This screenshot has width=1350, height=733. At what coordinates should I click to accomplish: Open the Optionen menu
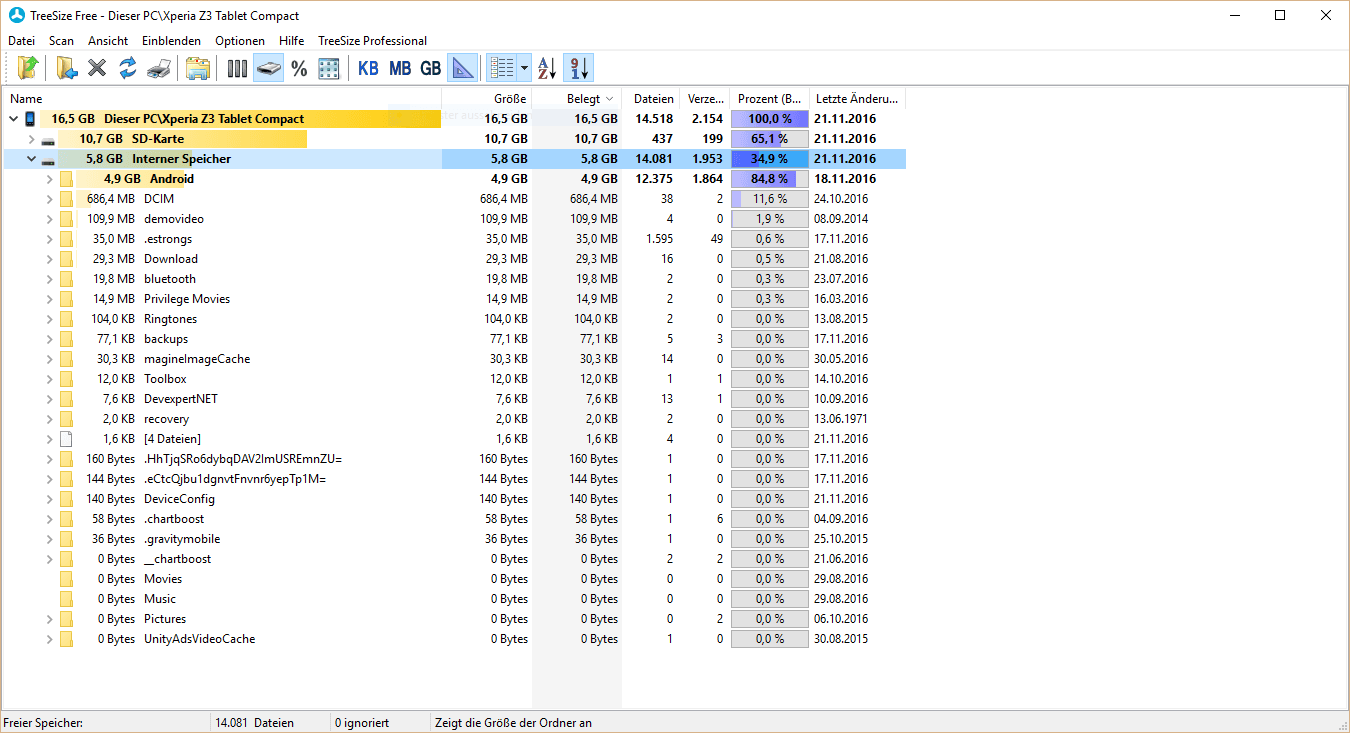tap(240, 41)
